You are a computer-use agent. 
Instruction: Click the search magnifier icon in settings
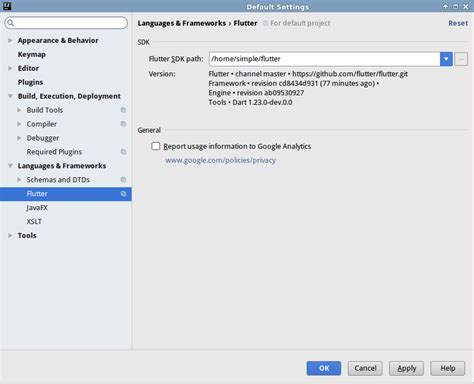pos(11,23)
